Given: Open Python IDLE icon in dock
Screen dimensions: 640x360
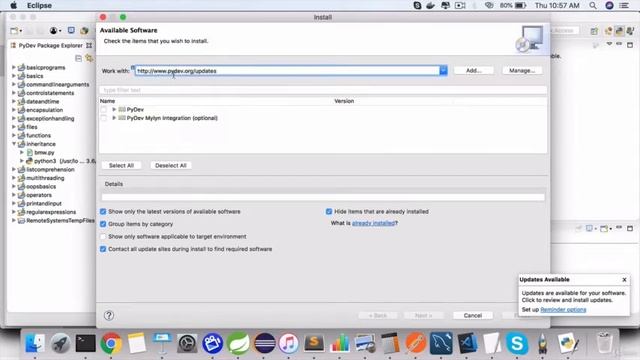Looking at the screenshot, I should tap(568, 343).
